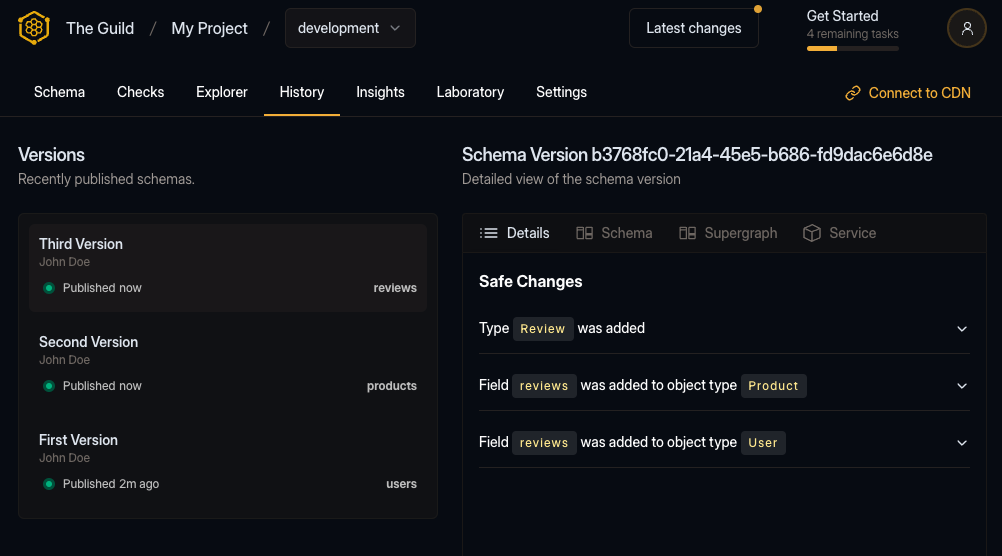Navigate to My Project breadcrumb link

pos(209,28)
